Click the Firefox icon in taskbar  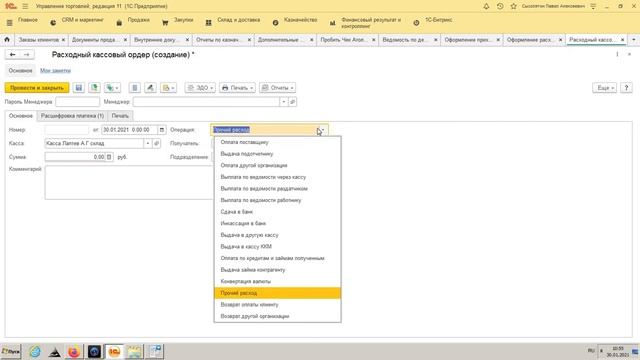74,351
